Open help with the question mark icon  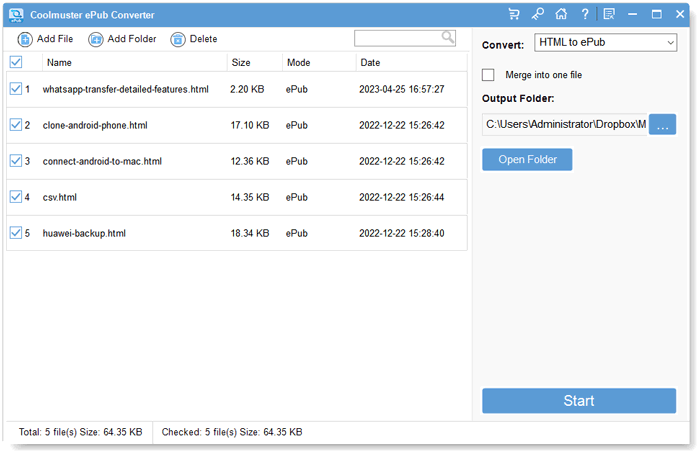(585, 14)
